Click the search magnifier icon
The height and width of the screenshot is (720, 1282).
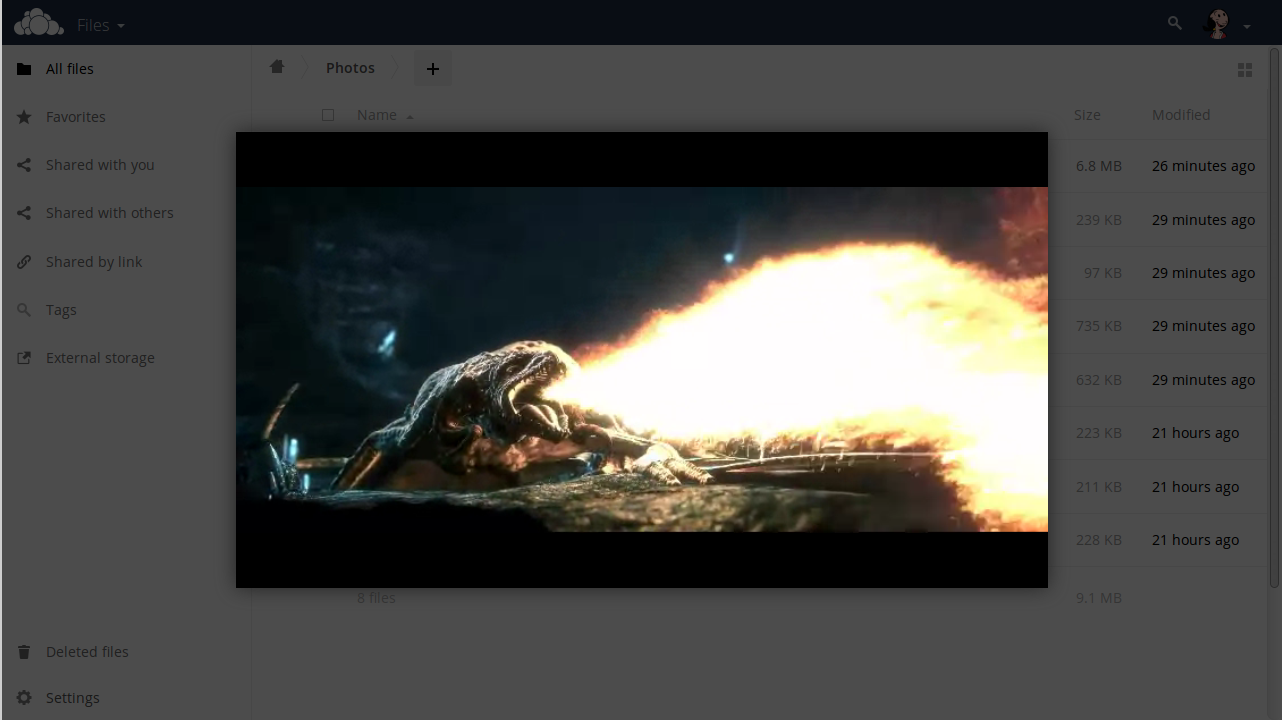pos(1175,23)
